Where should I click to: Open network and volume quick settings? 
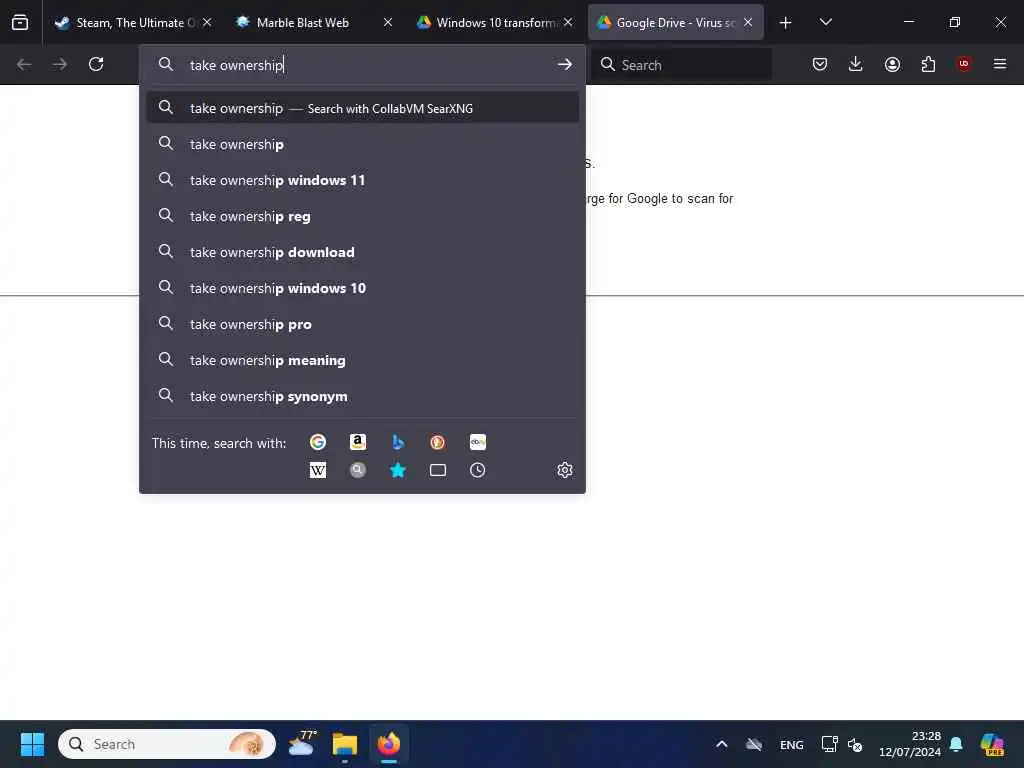[842, 744]
